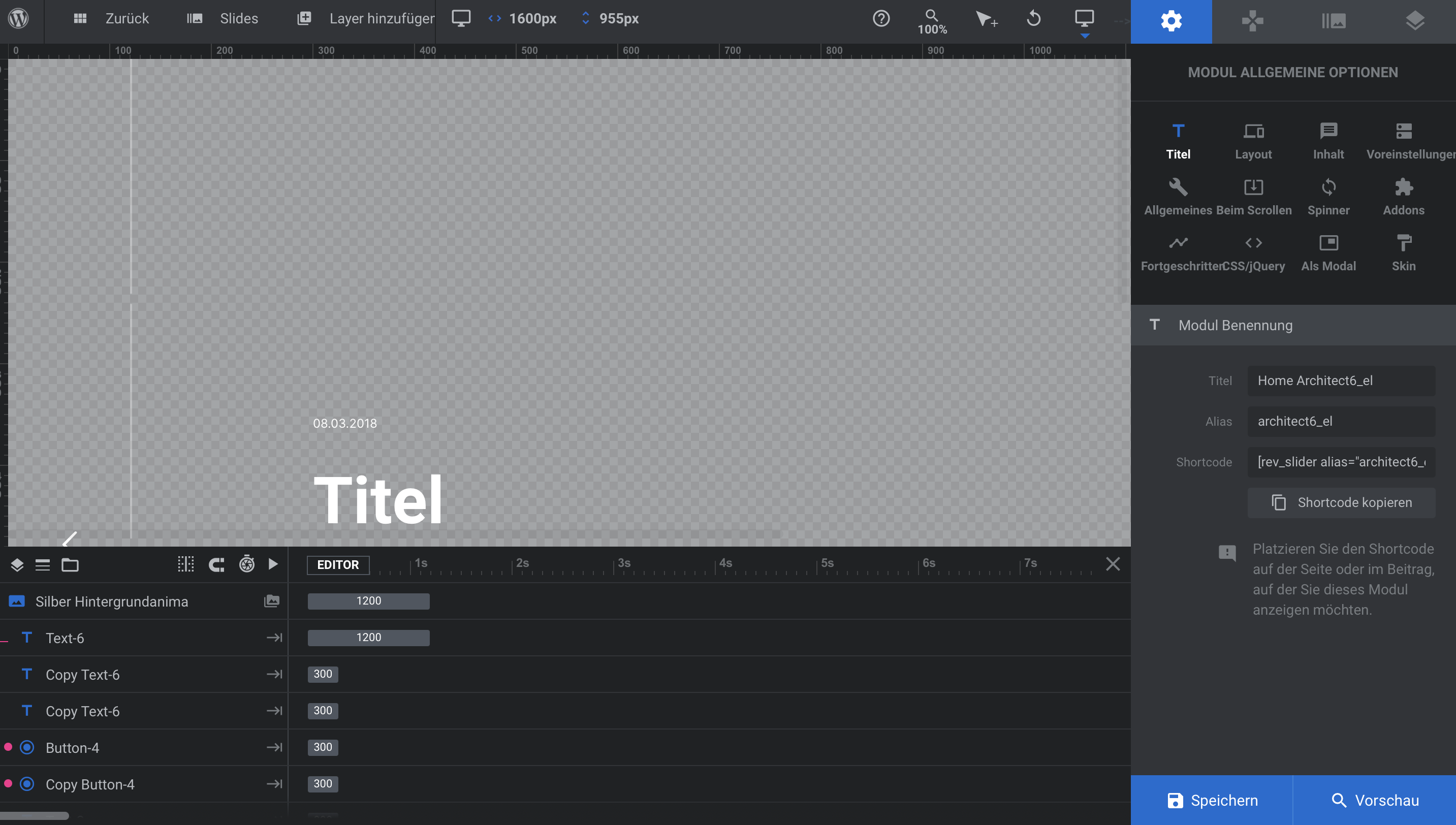1456x825 pixels.
Task: Click the Copy Button-4 row arrow icon
Action: point(274,784)
